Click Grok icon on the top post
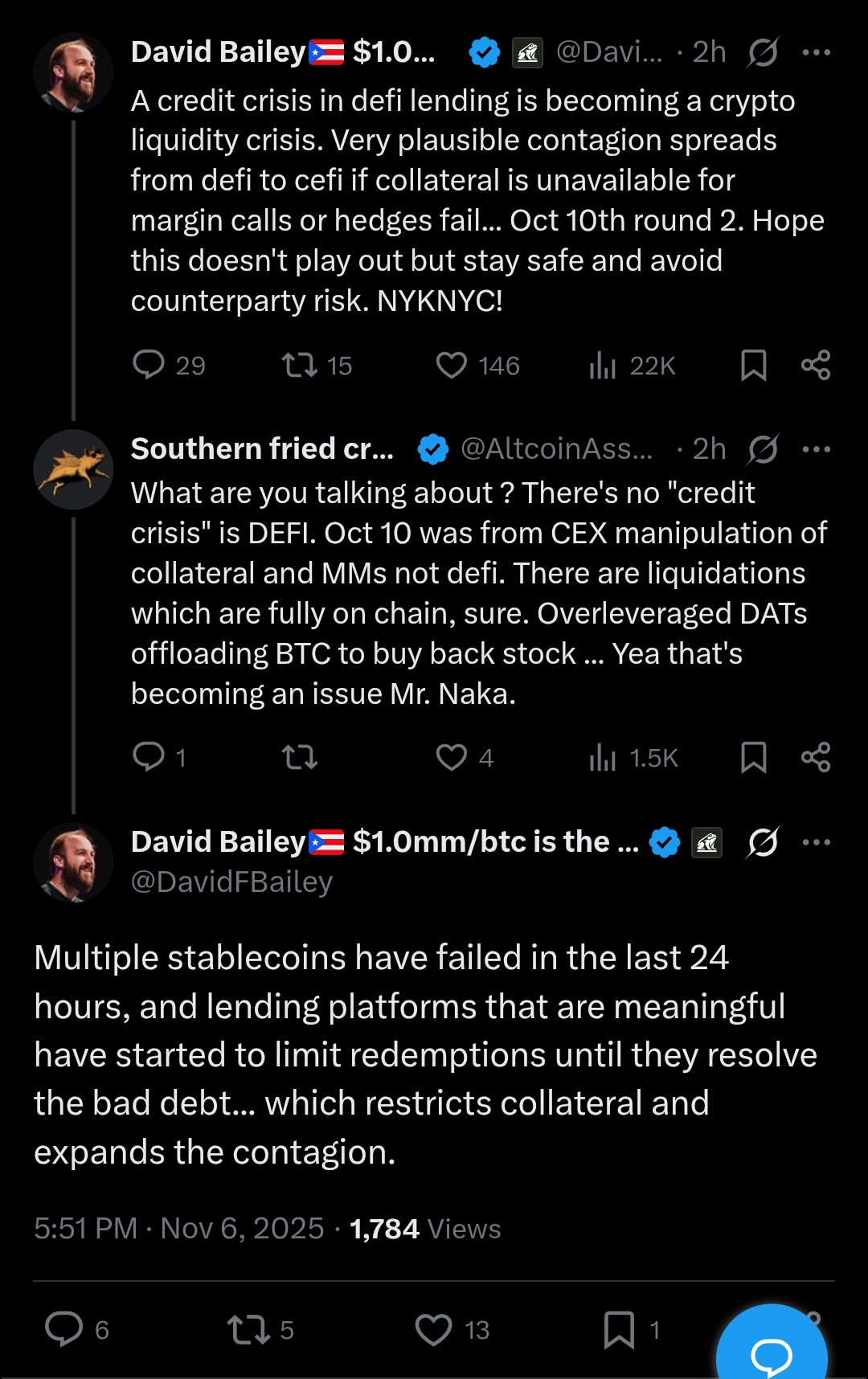 (x=762, y=53)
